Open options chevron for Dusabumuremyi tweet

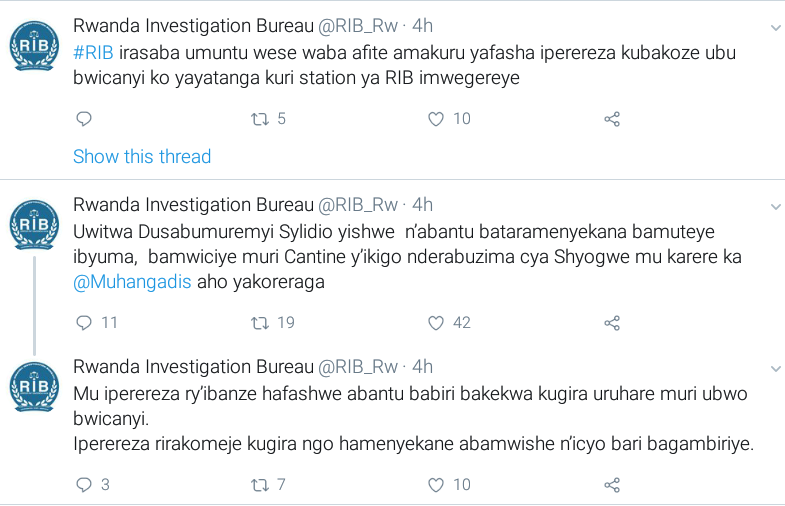775,207
